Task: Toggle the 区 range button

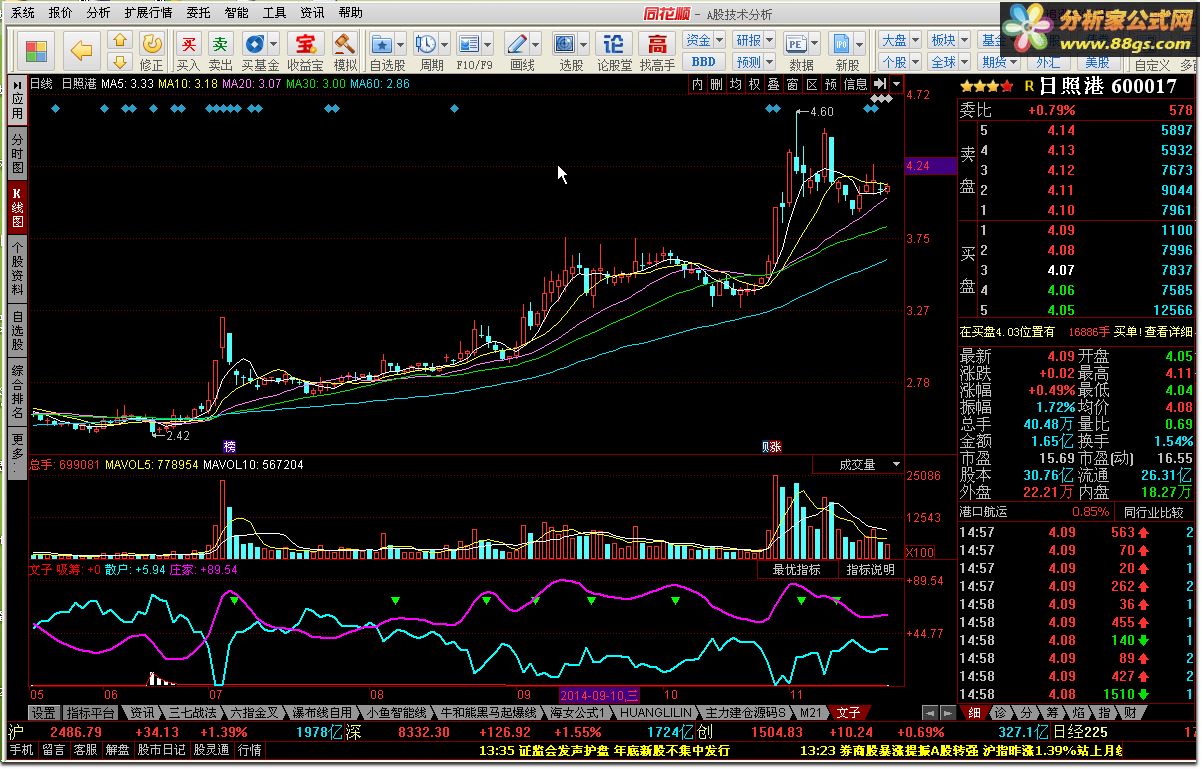Action: (810, 85)
